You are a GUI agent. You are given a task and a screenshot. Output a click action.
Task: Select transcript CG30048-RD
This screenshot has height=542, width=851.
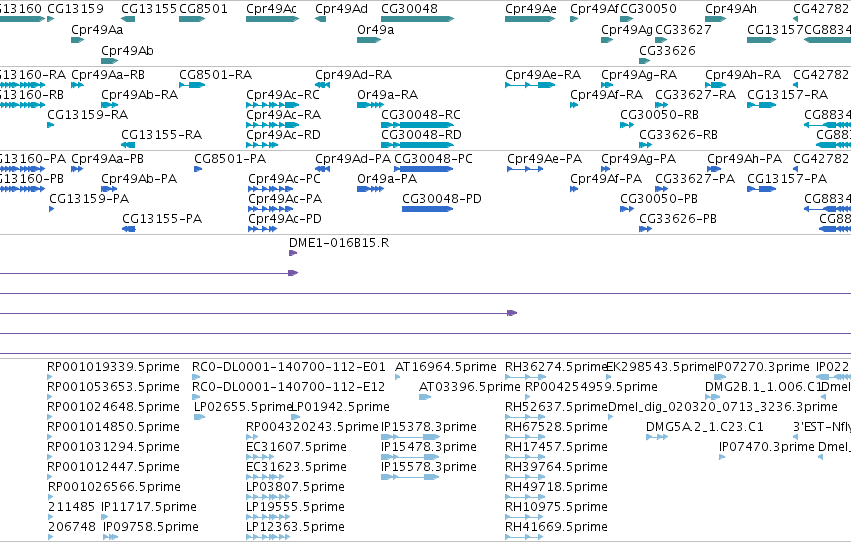coord(417,145)
